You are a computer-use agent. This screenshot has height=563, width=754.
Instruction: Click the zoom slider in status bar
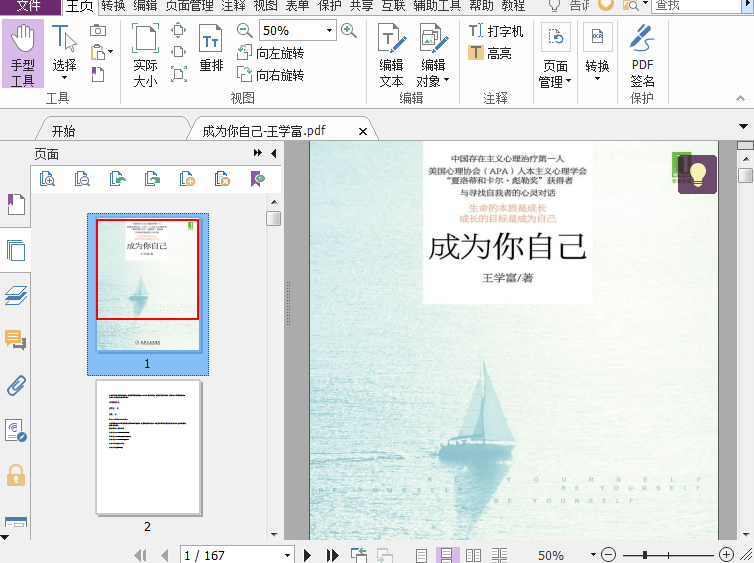click(666, 555)
